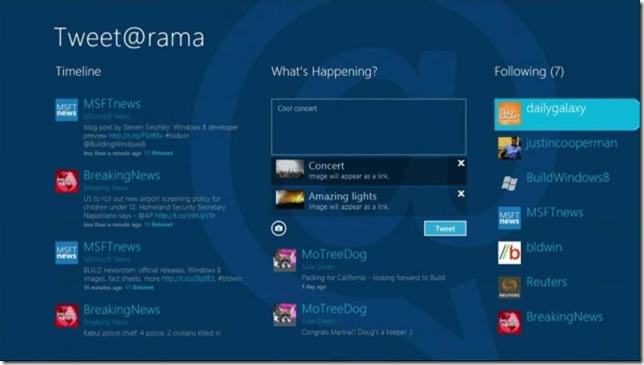Click the MSFTnews avatar in the Following list

[509, 218]
